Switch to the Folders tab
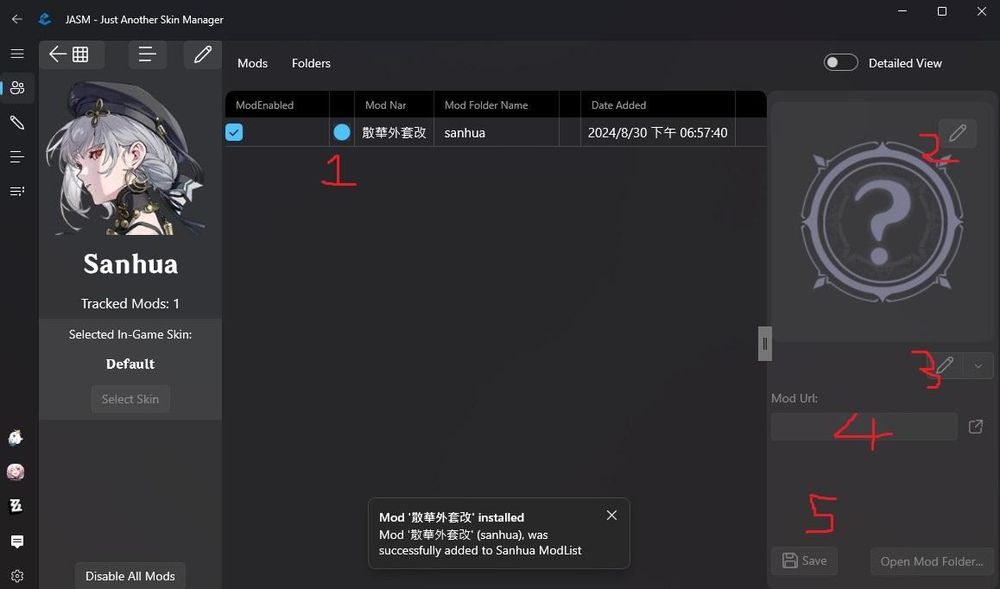The image size is (1000, 589). pyautogui.click(x=311, y=63)
